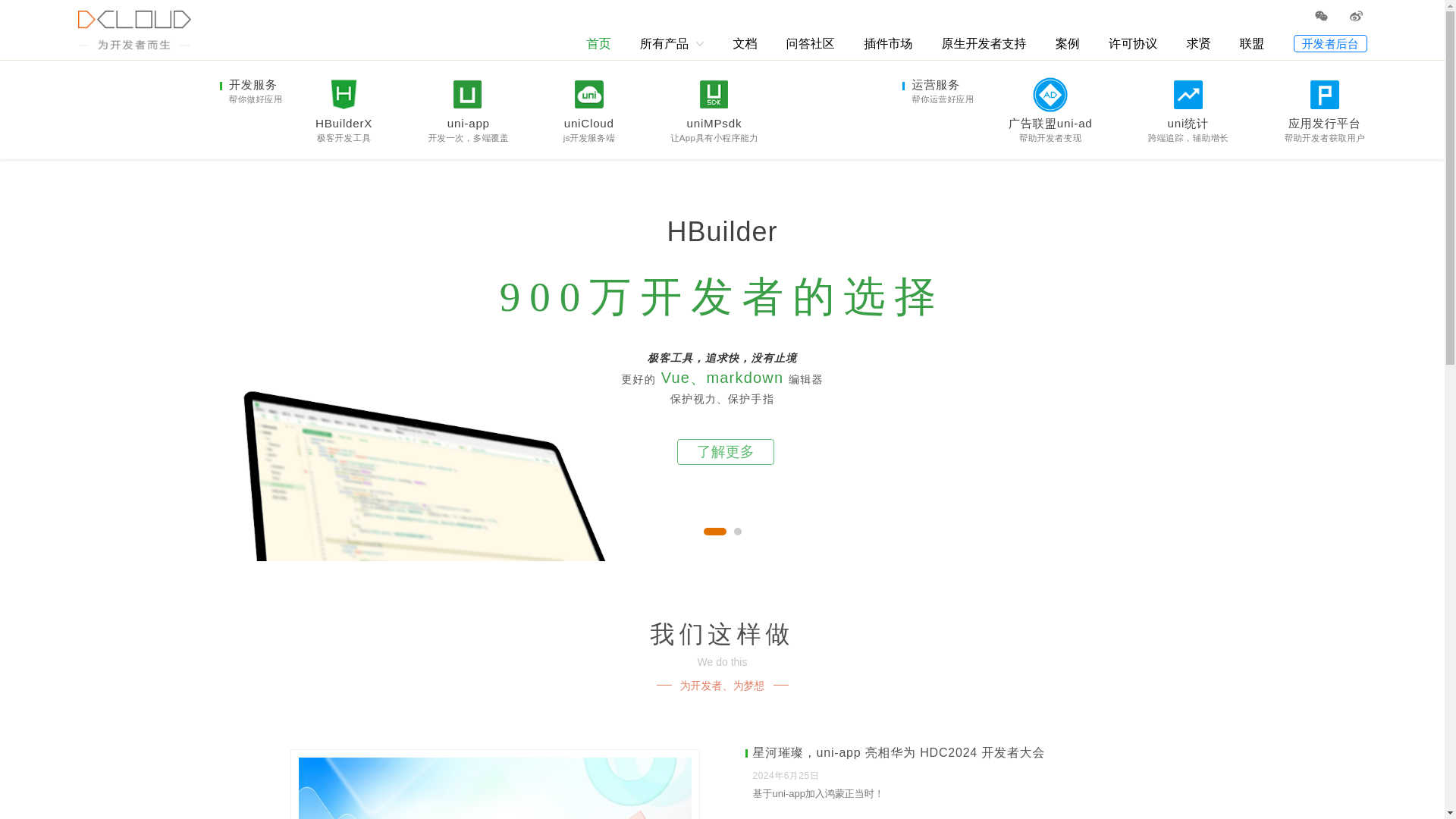Select the second carousel slide indicator
The width and height of the screenshot is (1456, 819).
(738, 532)
